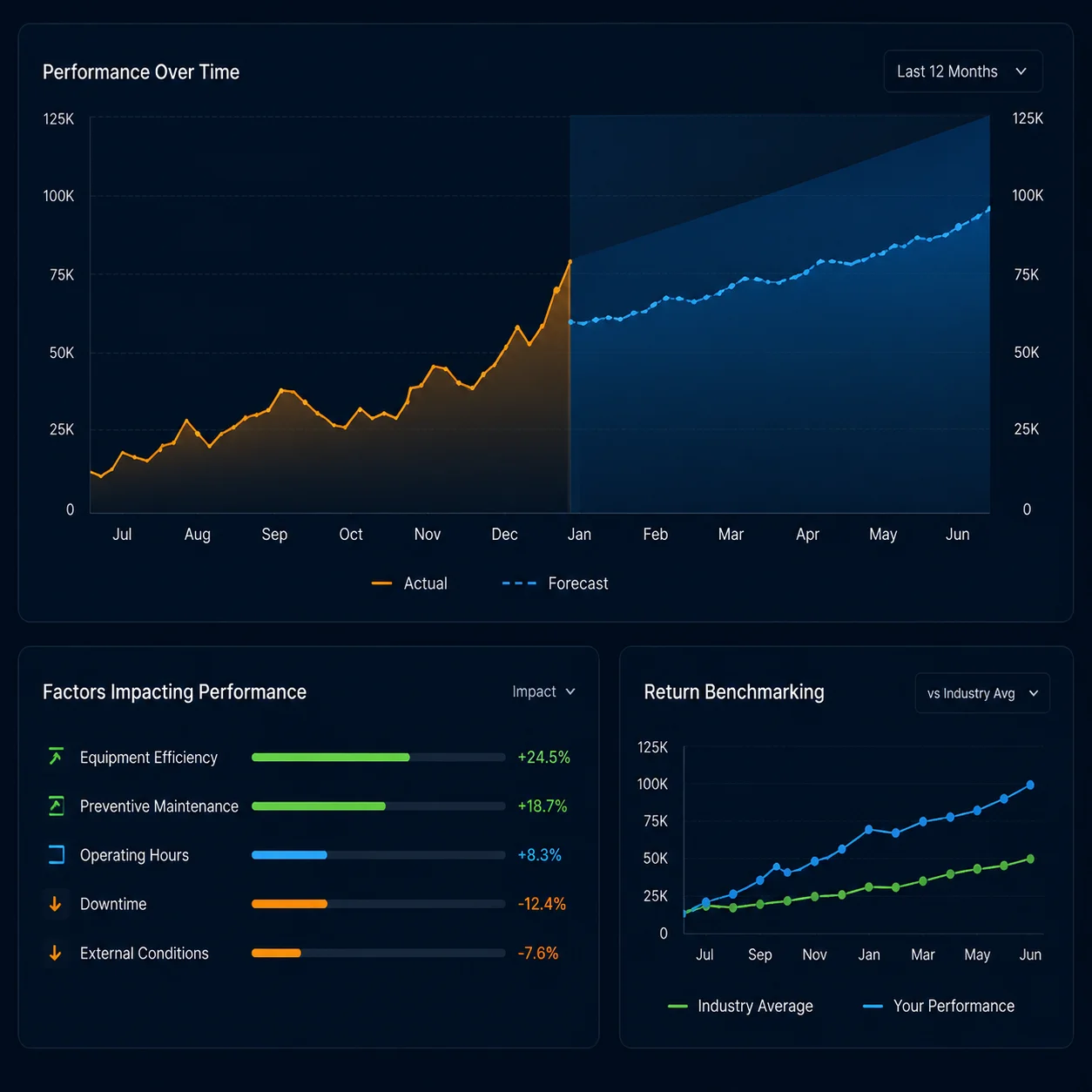The image size is (1092, 1092).
Task: Toggle the Industry Average legend item
Action: pos(740,1006)
